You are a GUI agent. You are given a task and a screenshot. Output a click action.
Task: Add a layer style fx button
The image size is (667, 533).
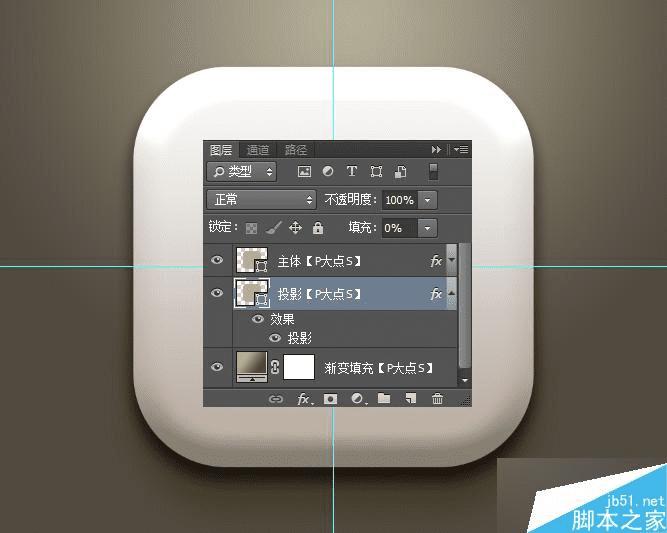coord(304,399)
